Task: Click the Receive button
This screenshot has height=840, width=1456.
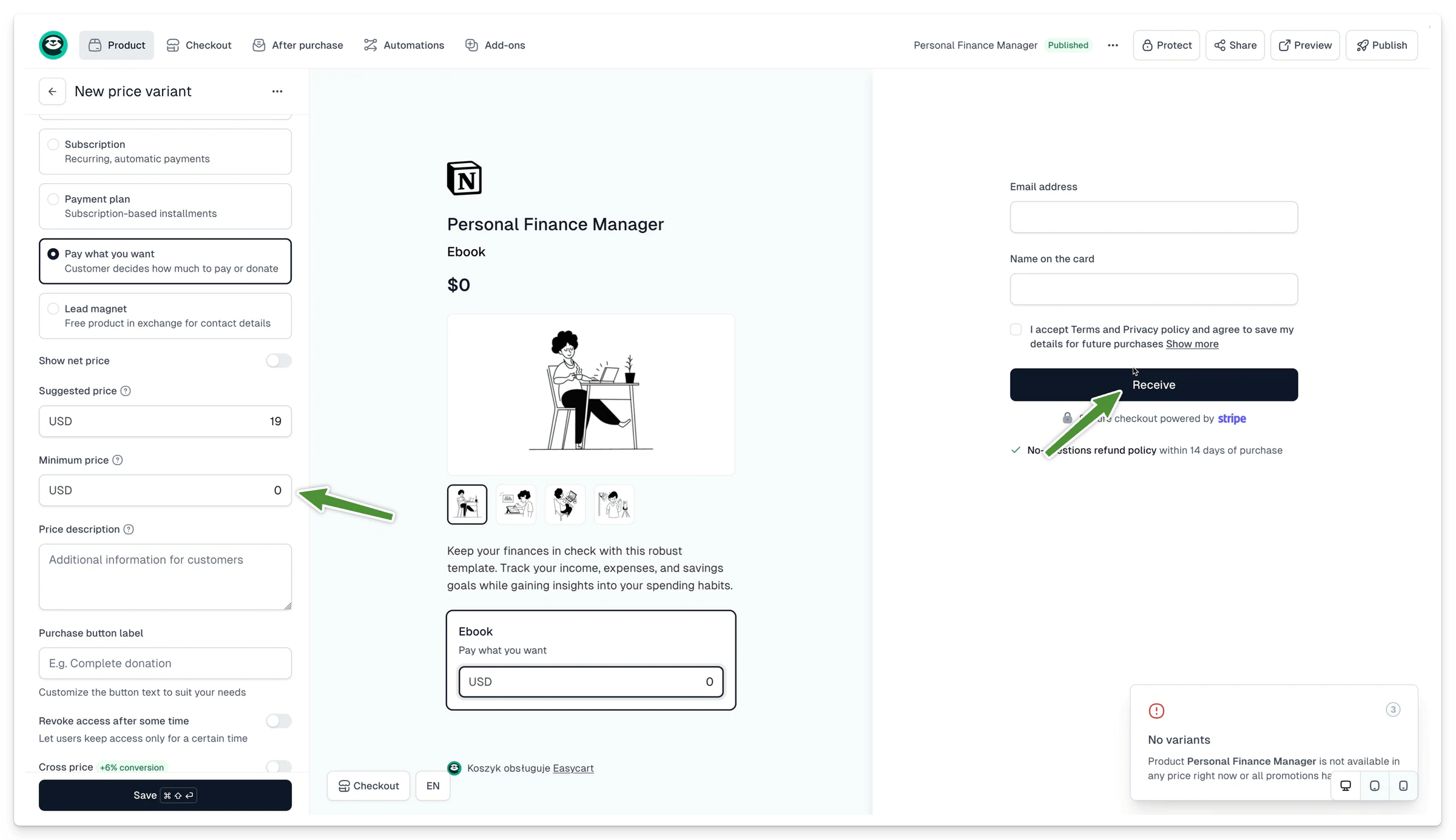Action: 1153,385
